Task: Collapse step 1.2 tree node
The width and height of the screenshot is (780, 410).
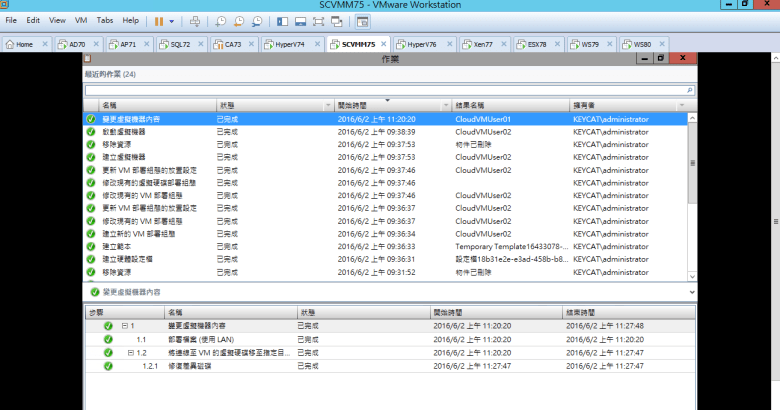Action: (131, 352)
